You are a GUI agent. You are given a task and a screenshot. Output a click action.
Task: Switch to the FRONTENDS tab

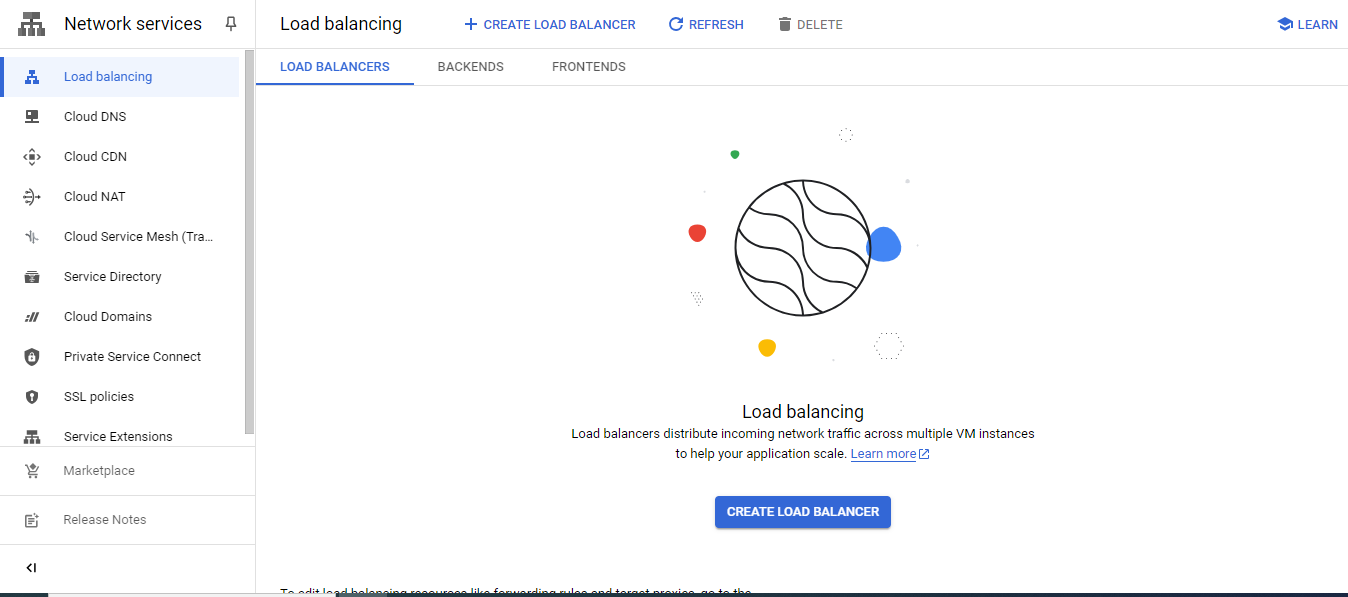pyautogui.click(x=588, y=67)
